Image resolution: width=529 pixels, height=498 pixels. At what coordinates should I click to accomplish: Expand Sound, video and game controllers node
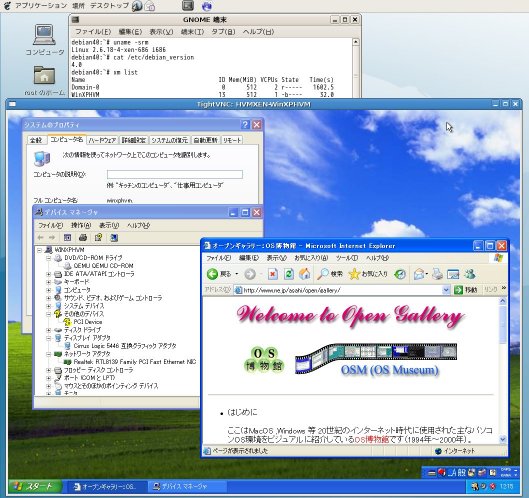(x=49, y=298)
